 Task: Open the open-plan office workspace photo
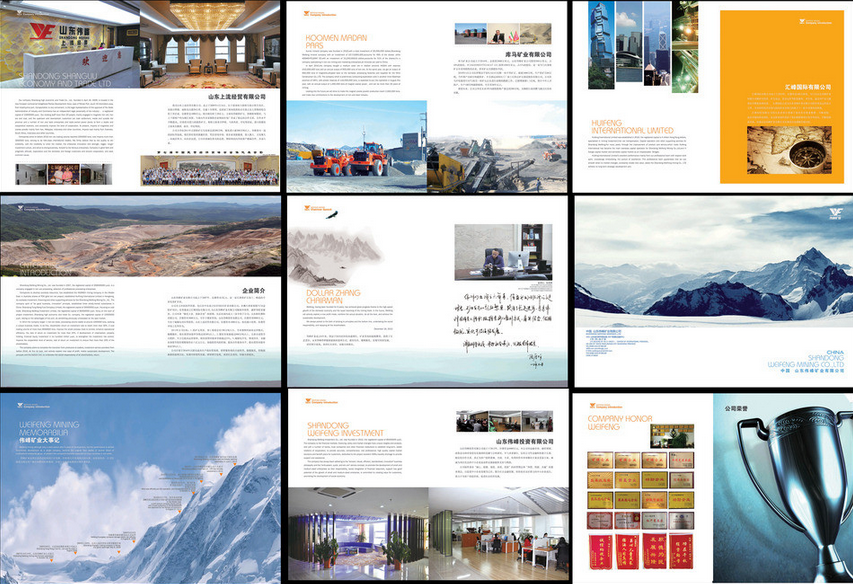pyautogui.click(x=499, y=534)
